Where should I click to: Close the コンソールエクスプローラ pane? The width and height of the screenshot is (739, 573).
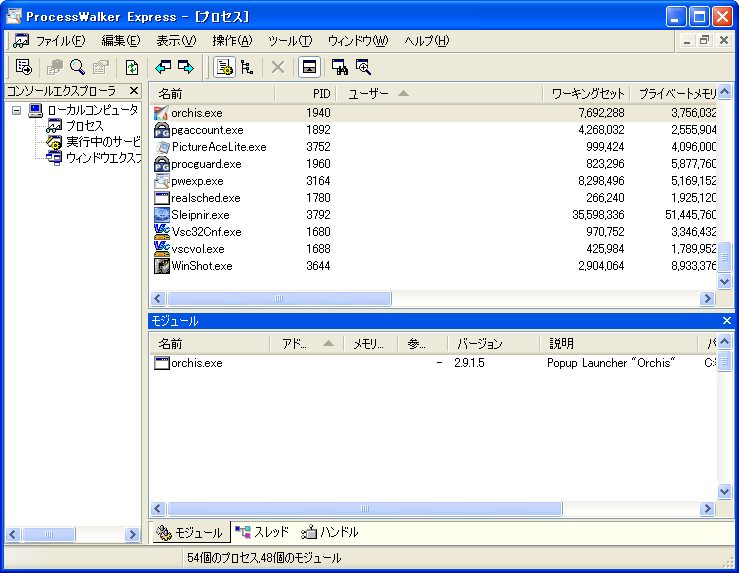coord(134,90)
